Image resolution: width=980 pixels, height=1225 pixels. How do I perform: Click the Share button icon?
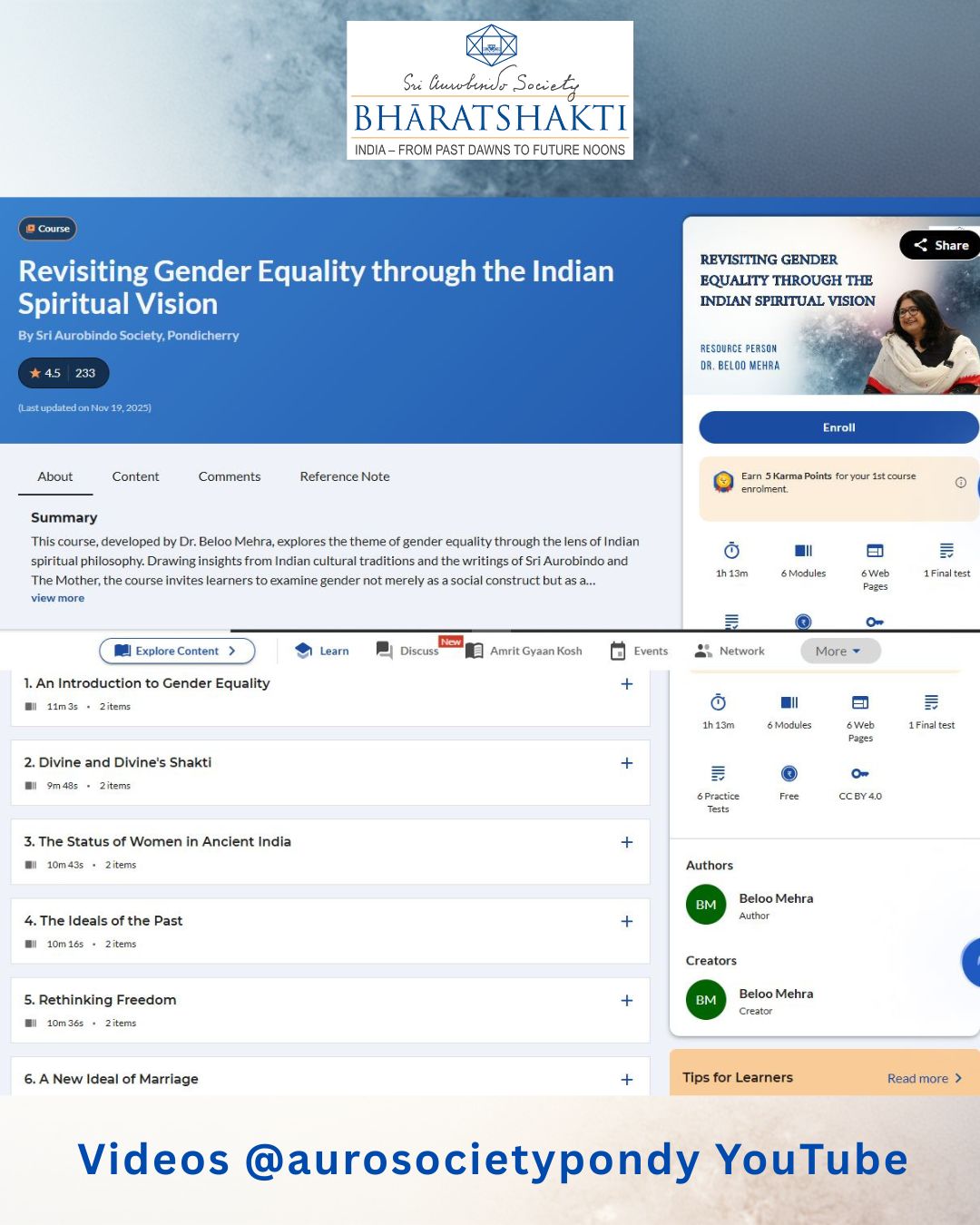(921, 245)
